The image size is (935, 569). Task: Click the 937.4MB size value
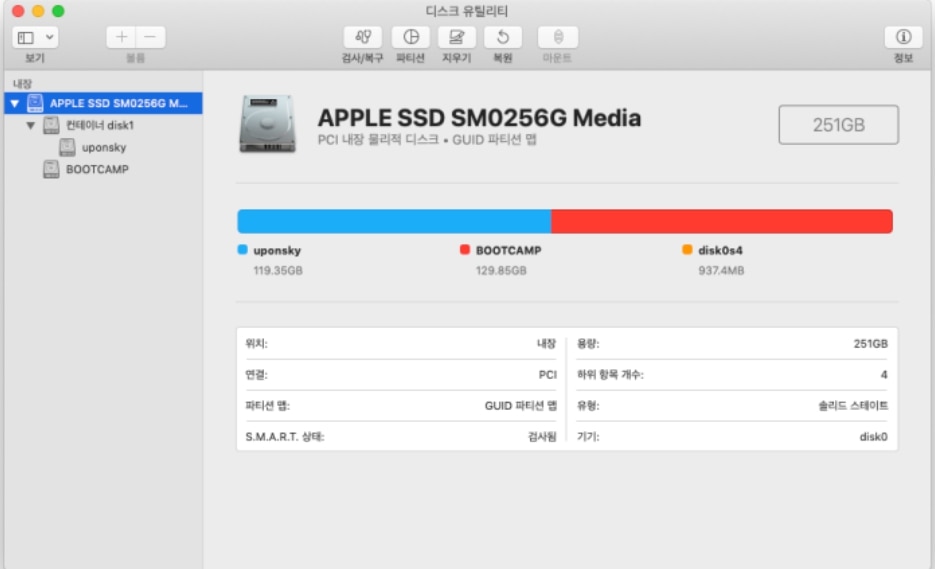click(x=721, y=271)
